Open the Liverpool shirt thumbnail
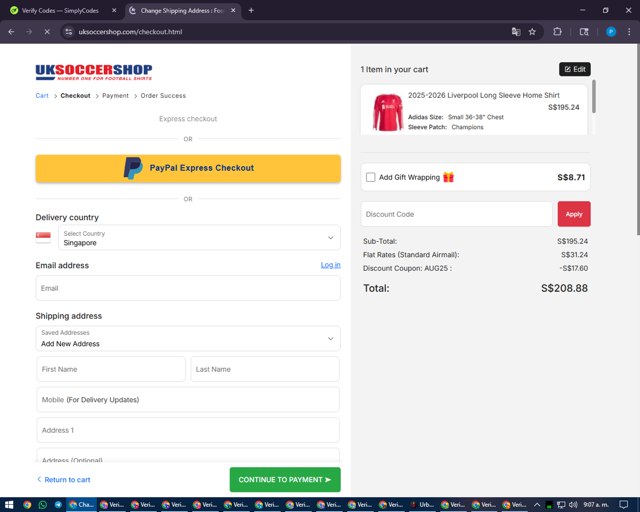 tap(387, 112)
